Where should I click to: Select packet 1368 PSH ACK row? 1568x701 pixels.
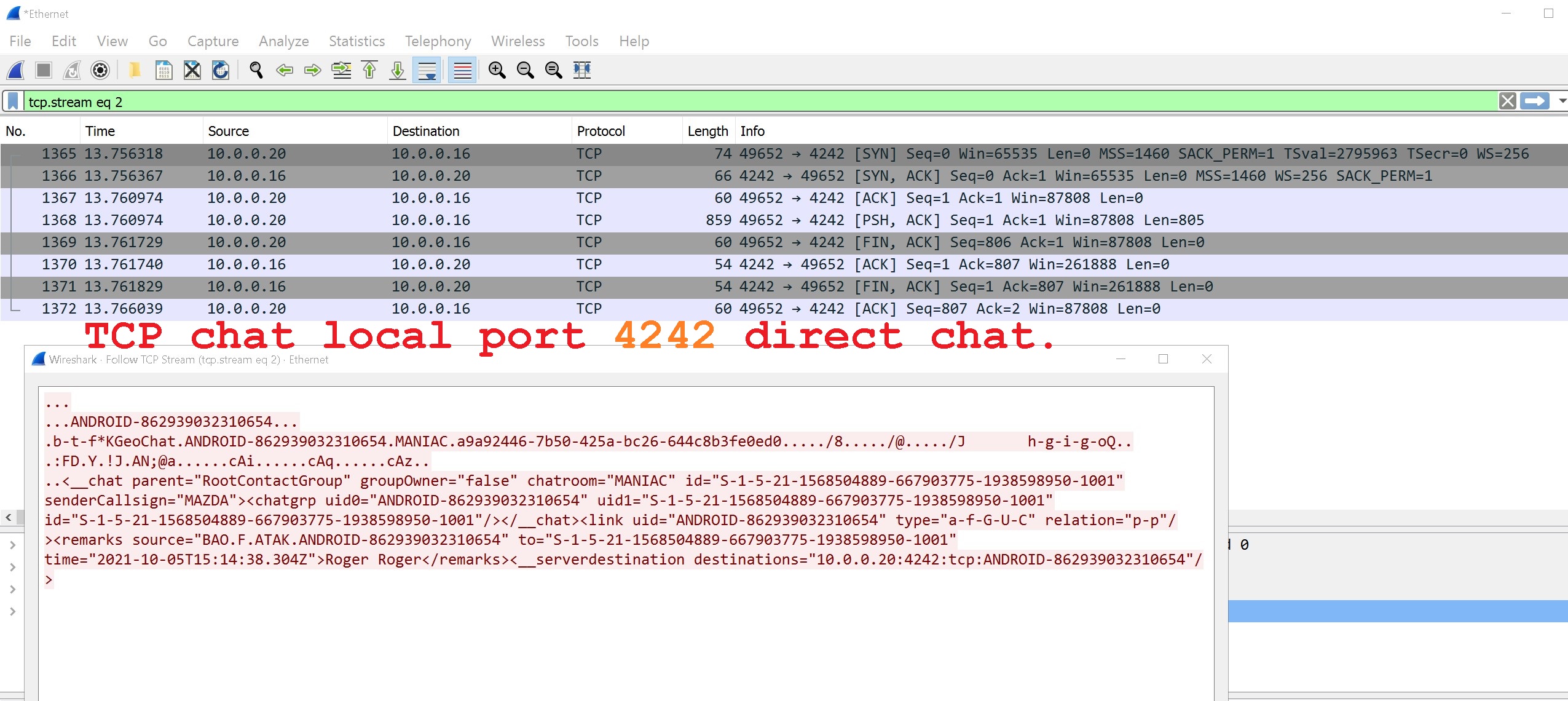point(615,220)
